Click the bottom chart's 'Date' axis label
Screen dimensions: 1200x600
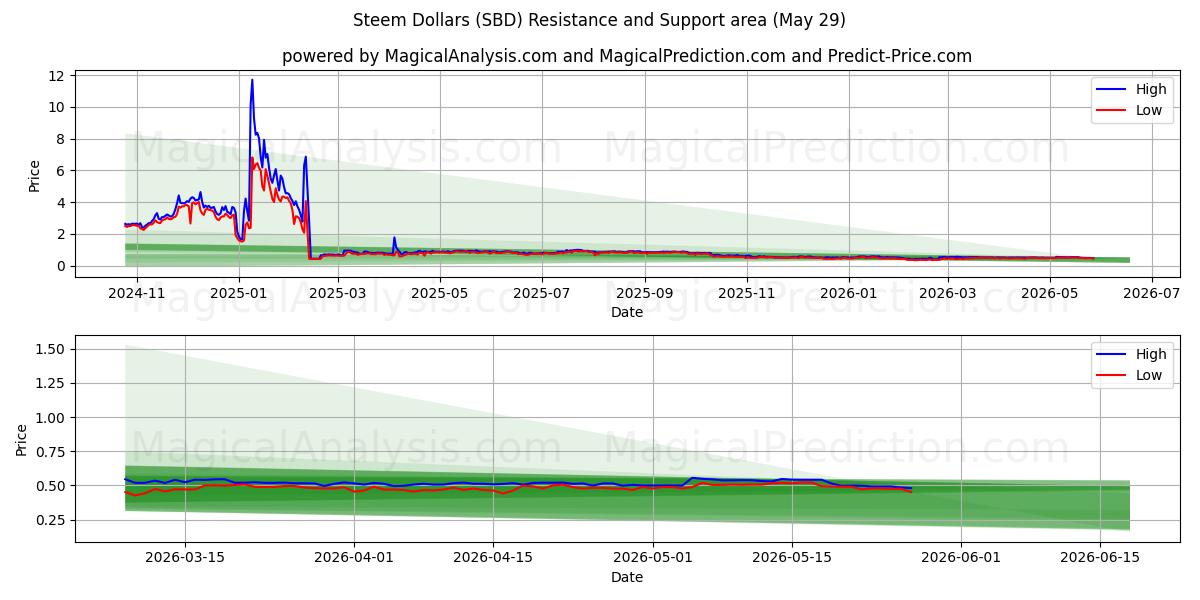pos(627,577)
